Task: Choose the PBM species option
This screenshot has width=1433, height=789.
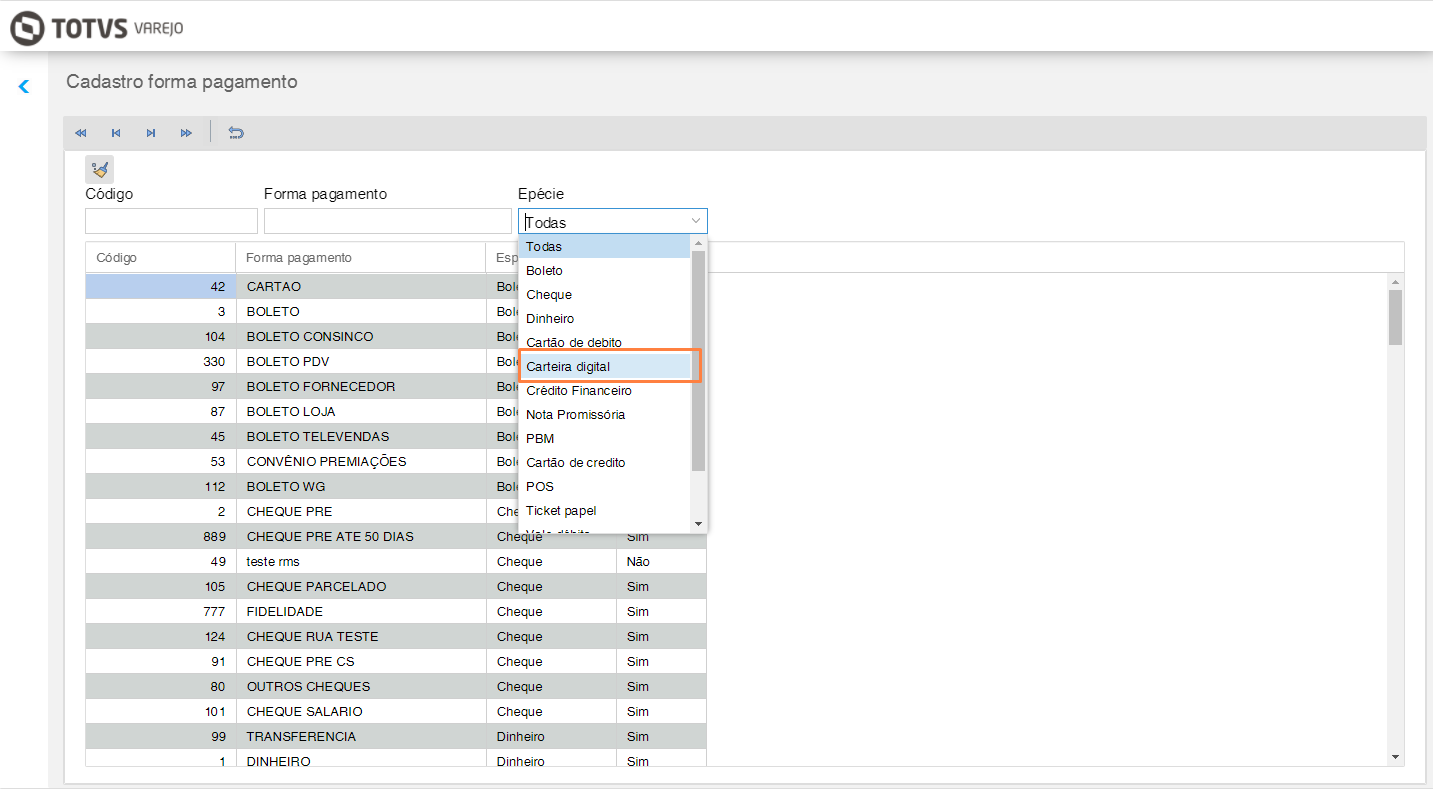Action: (540, 439)
